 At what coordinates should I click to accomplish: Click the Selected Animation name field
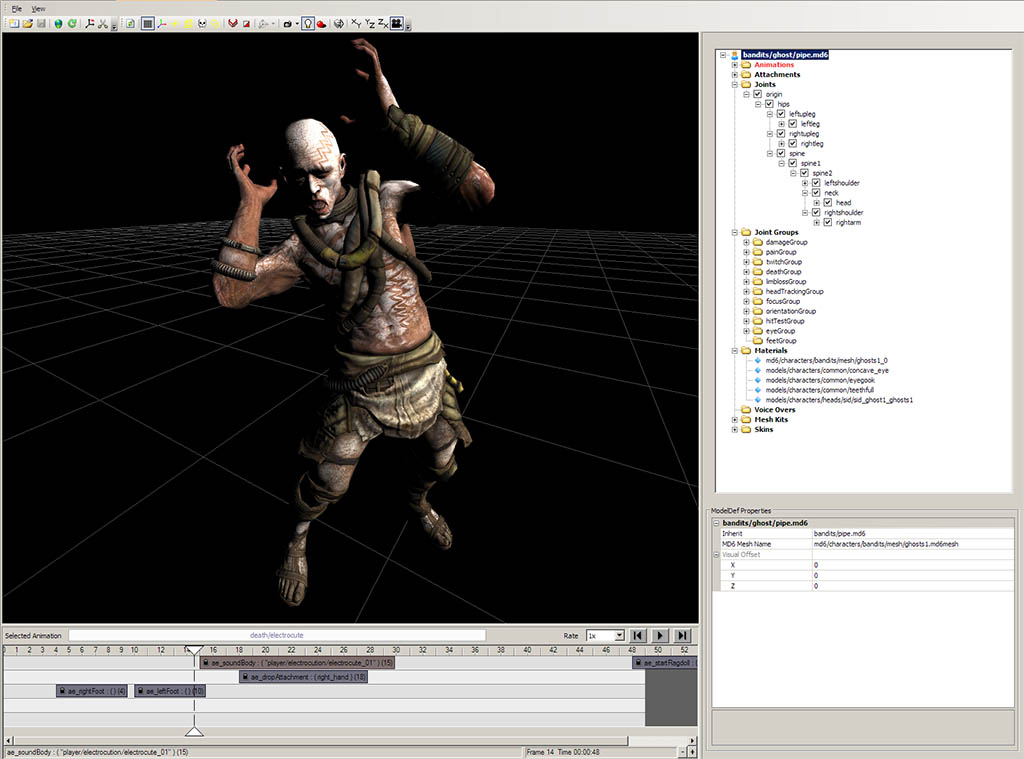tap(277, 635)
